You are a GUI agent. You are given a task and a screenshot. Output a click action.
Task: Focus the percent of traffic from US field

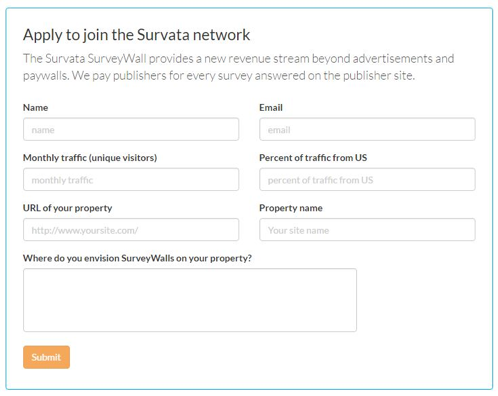367,180
